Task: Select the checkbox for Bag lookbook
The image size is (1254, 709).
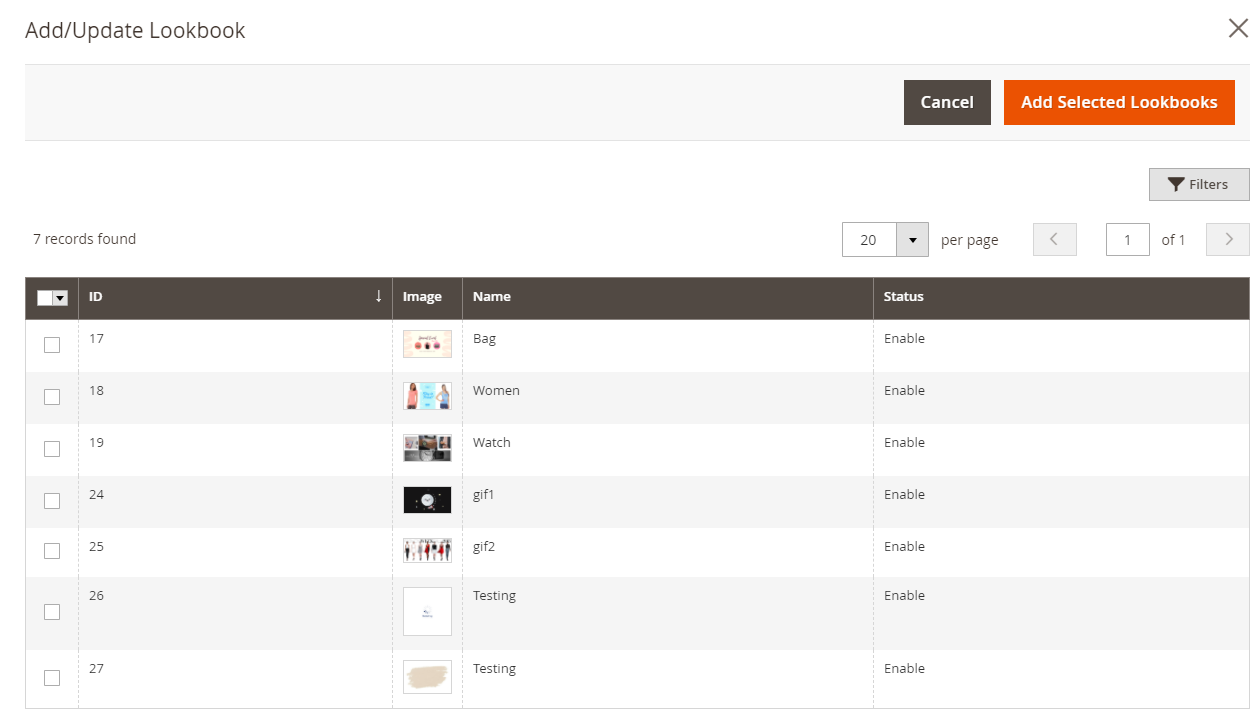Action: click(x=52, y=345)
